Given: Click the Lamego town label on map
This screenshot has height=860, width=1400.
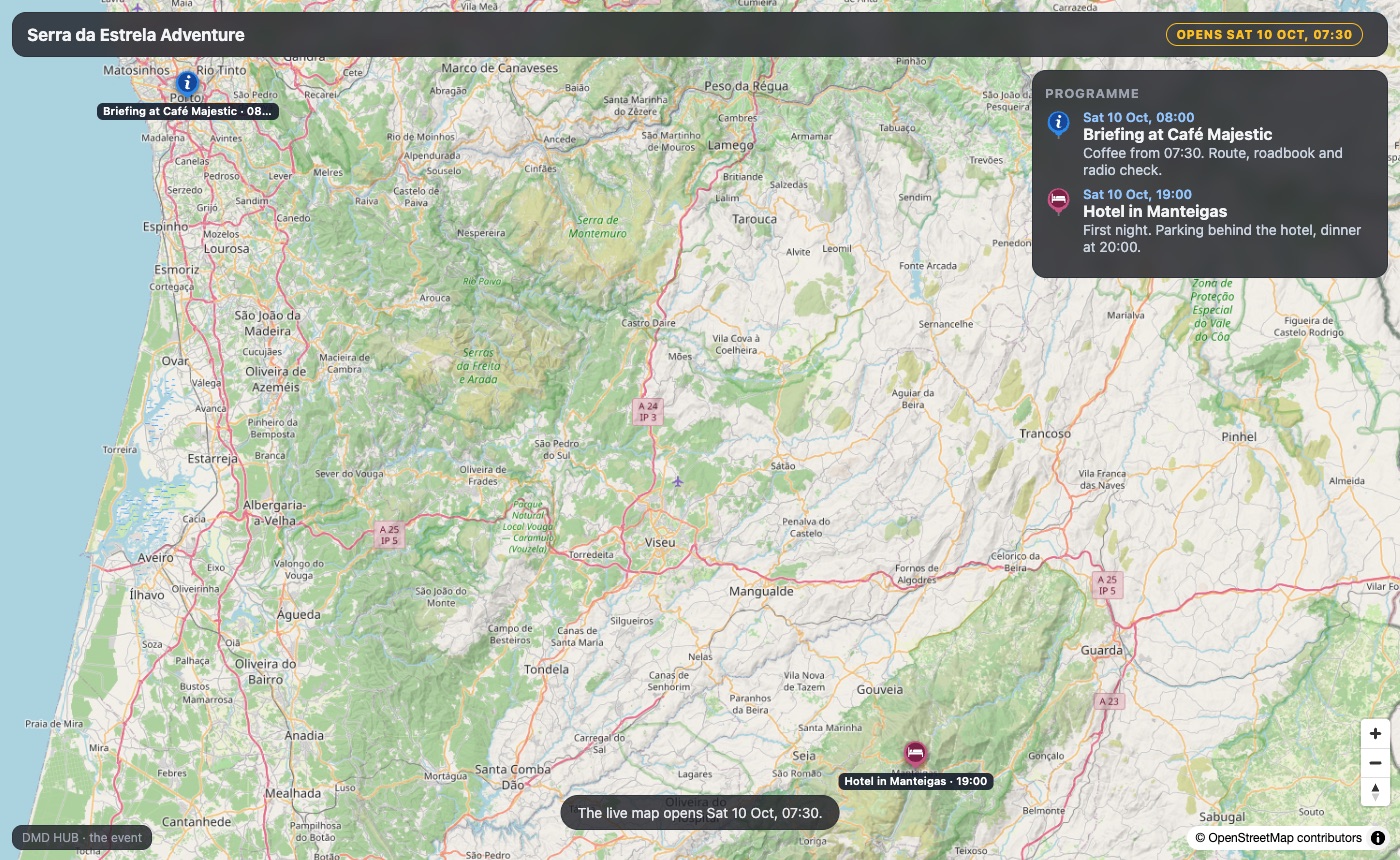Looking at the screenshot, I should [x=731, y=145].
